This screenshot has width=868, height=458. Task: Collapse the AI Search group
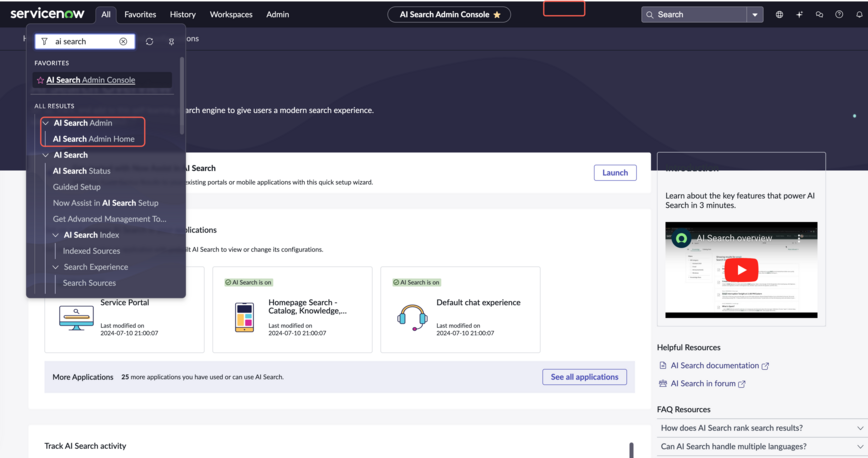(x=46, y=155)
